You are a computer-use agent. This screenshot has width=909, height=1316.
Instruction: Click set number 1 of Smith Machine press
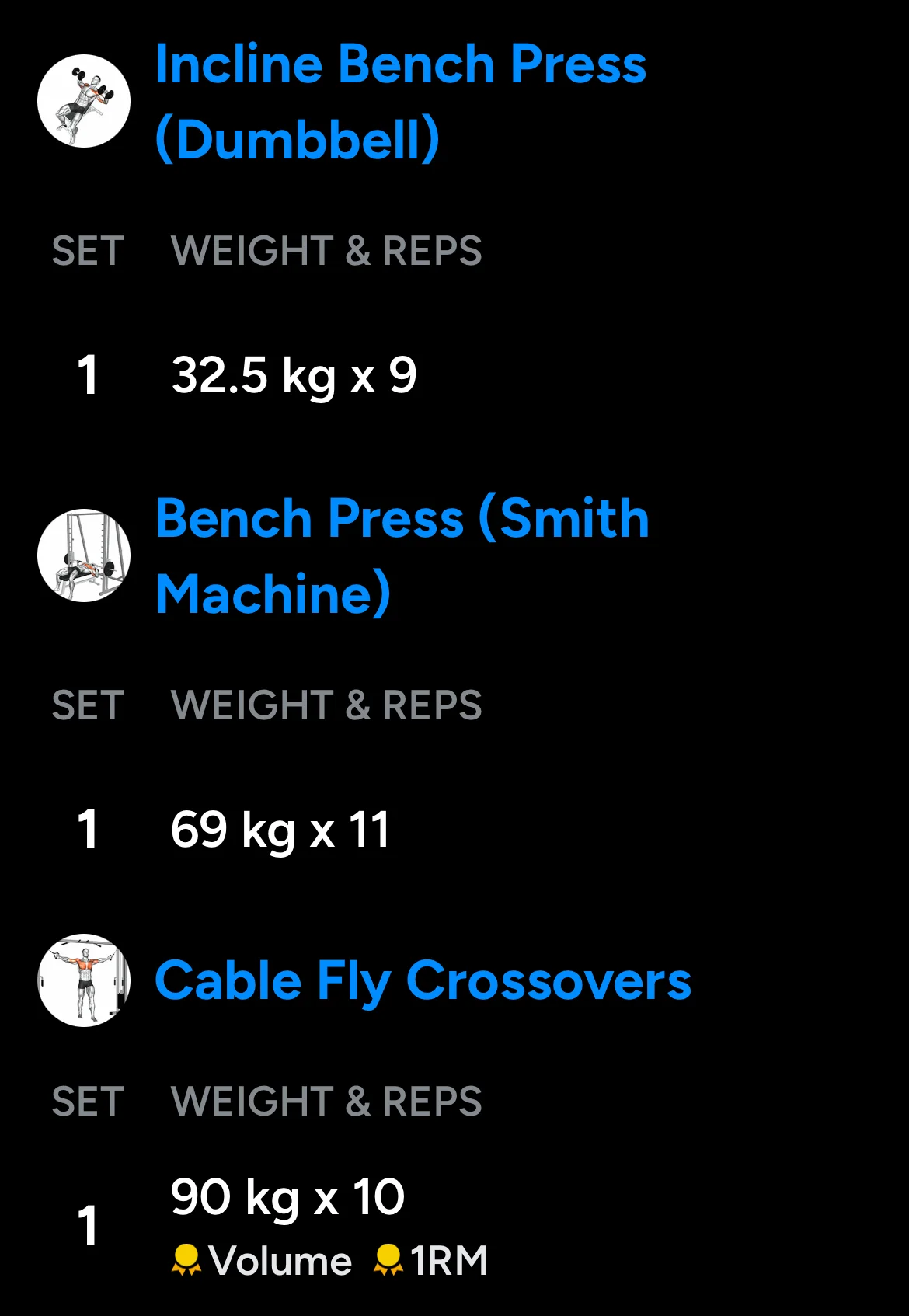[x=88, y=830]
